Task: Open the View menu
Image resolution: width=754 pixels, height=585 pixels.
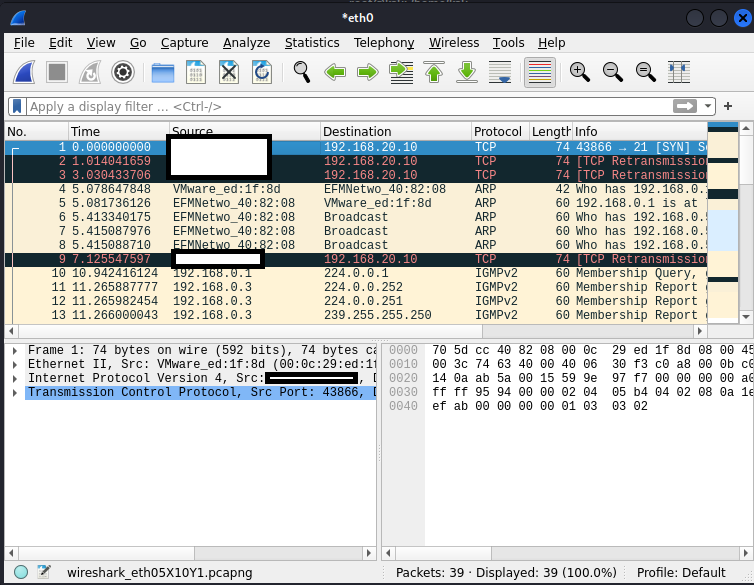Action: pyautogui.click(x=101, y=43)
